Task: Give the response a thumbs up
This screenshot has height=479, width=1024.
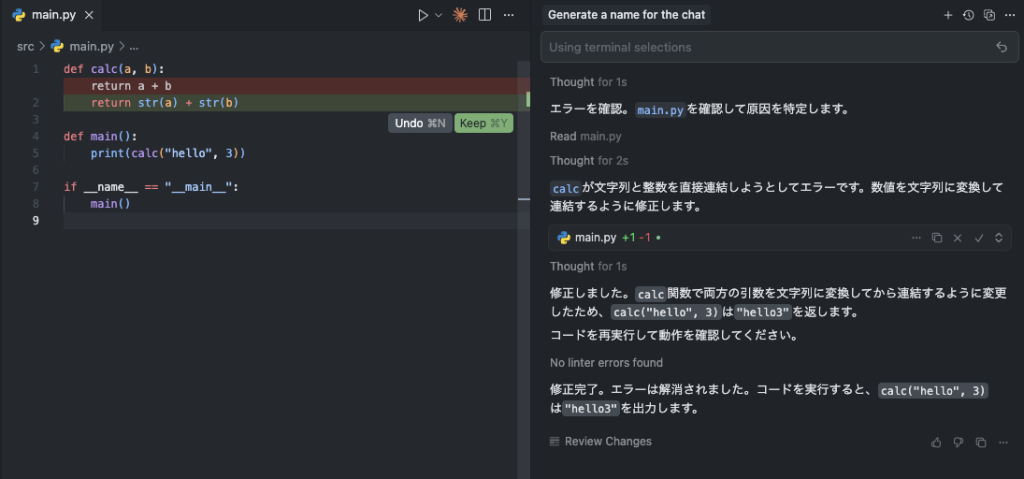Action: (x=936, y=442)
